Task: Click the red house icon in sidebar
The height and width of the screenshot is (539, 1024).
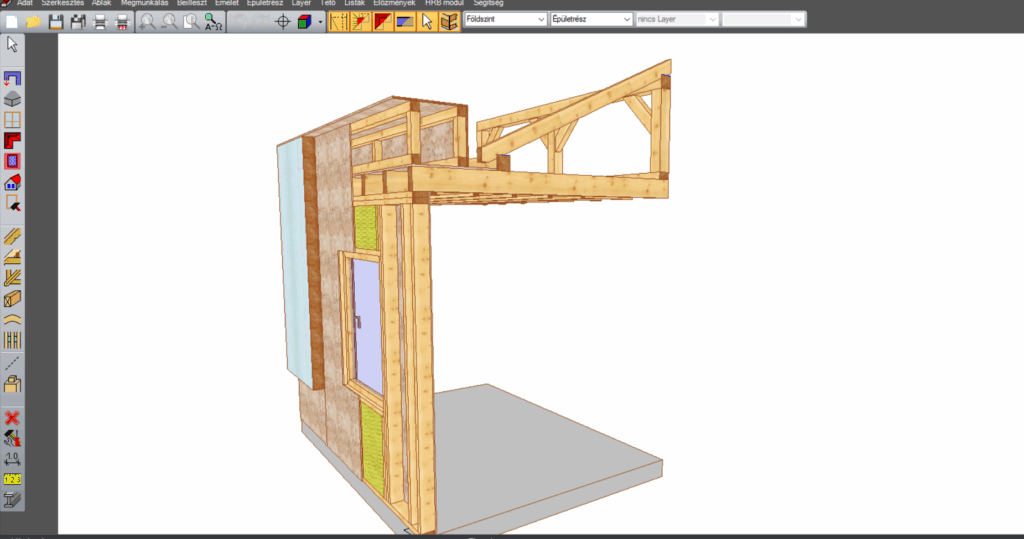Action: 13,182
